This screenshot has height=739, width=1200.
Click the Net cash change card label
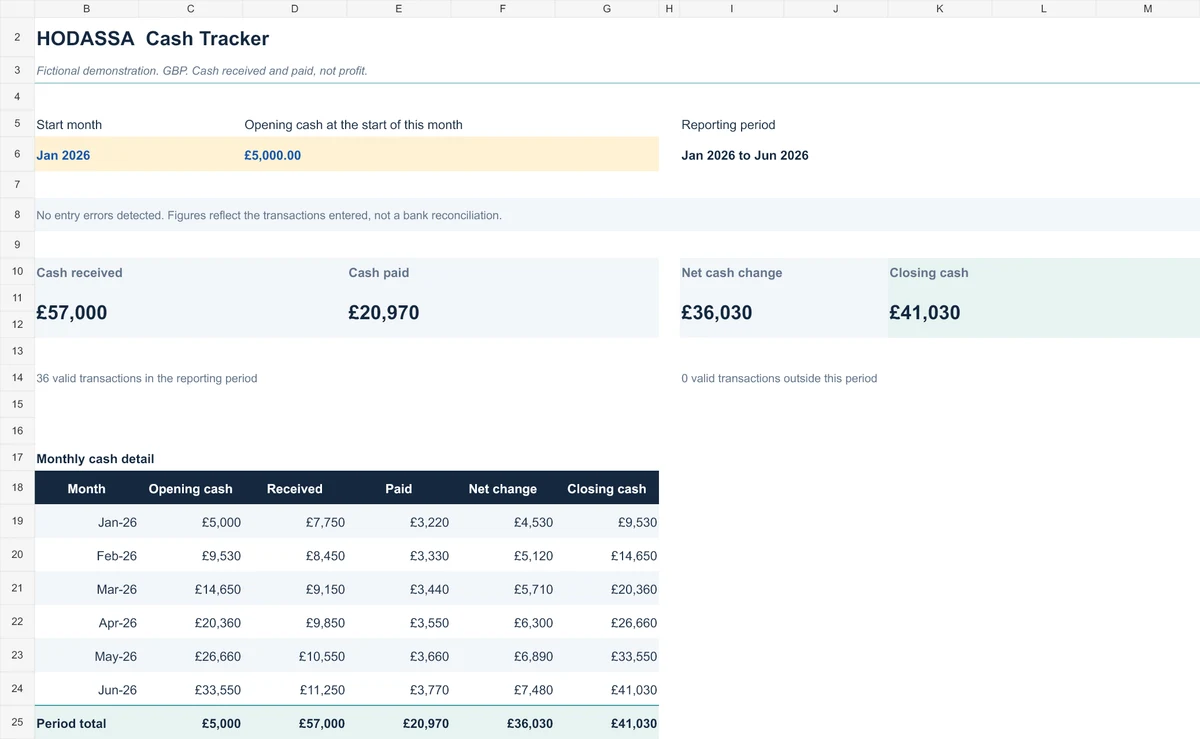click(x=732, y=272)
